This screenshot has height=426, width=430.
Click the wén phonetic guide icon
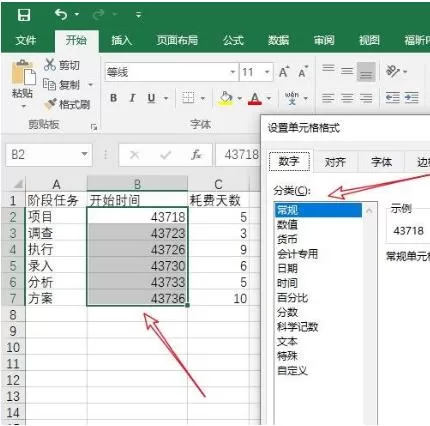coord(292,98)
